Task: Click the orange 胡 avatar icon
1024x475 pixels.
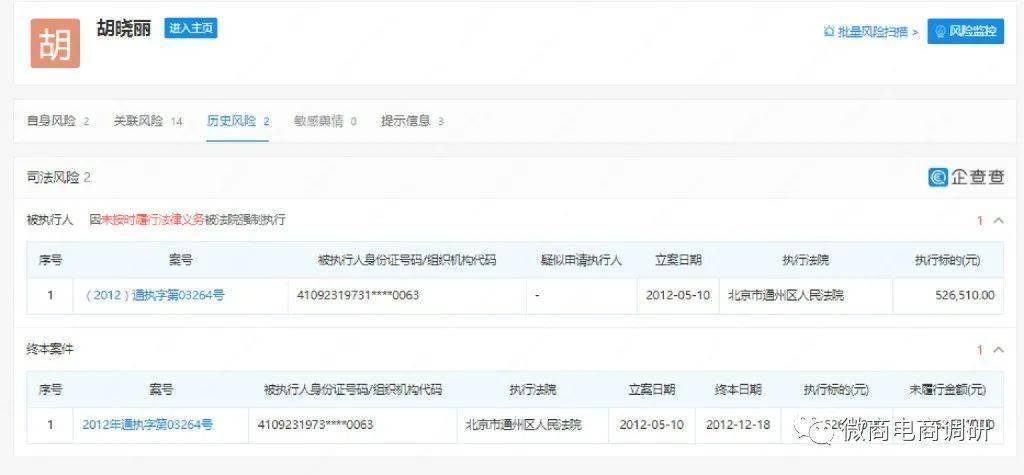Action: tap(54, 42)
